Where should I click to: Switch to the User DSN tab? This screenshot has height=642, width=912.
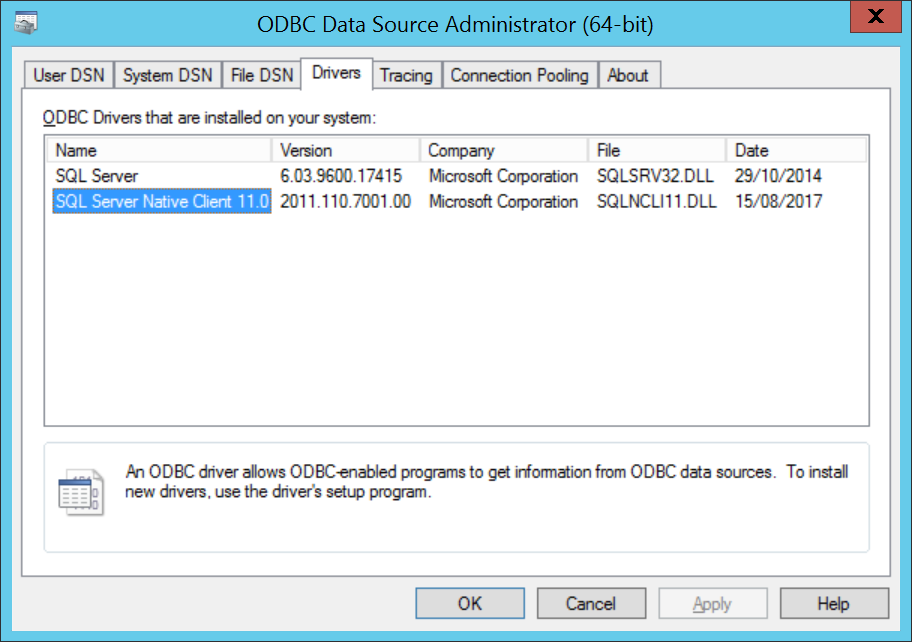pos(69,75)
